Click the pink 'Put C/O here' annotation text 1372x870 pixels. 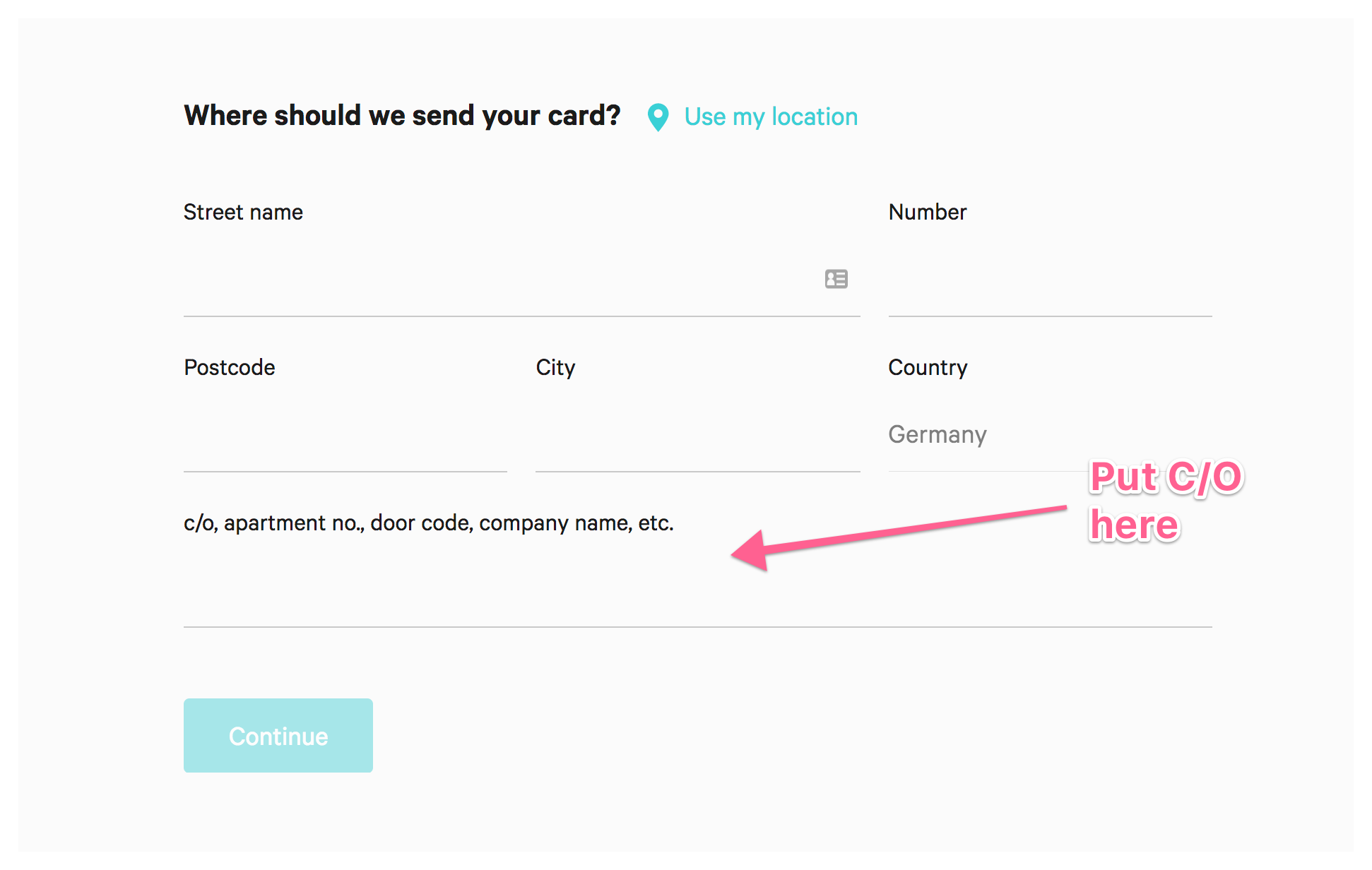pos(1166,501)
